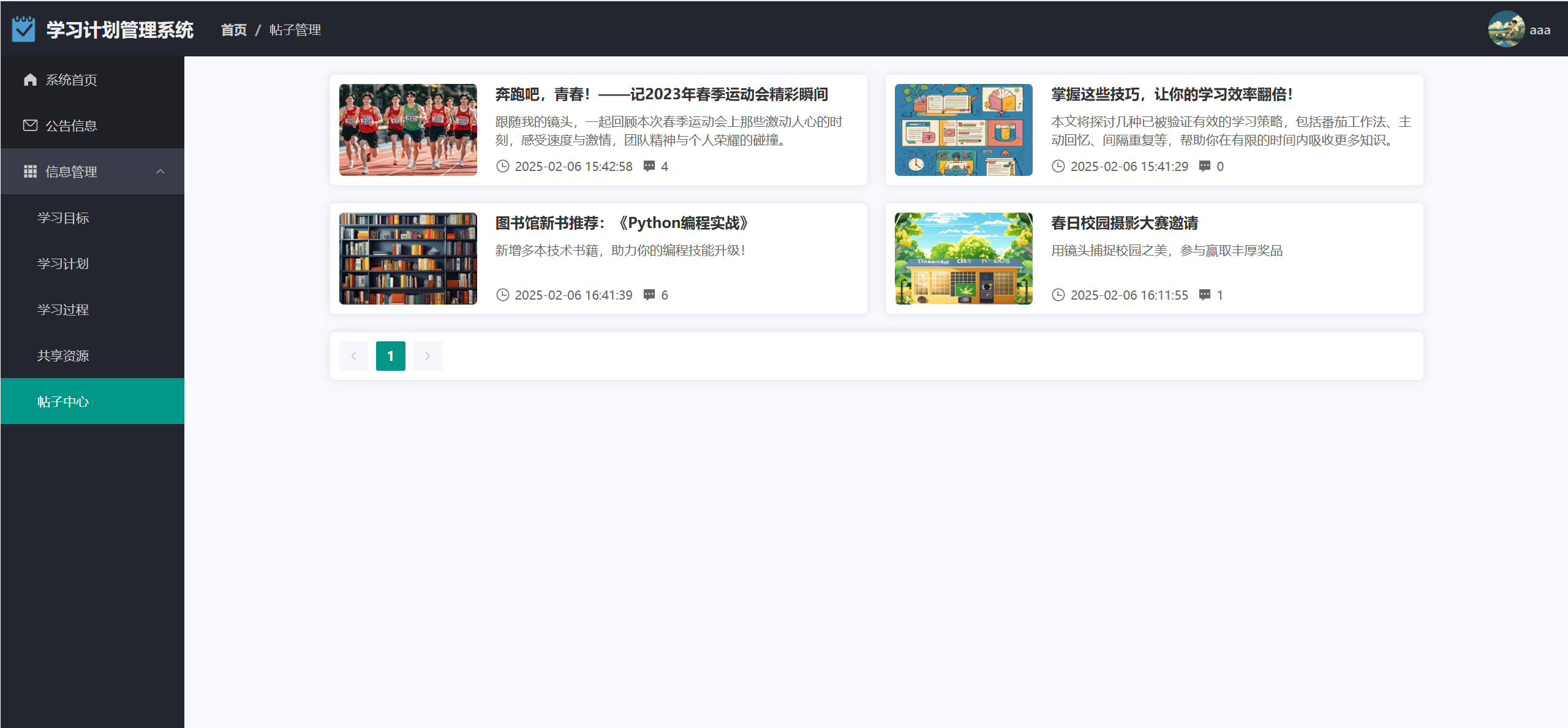Viewport: 1568px width, 728px height.
Task: Select 共享资源 in the sidebar
Action: pos(63,355)
